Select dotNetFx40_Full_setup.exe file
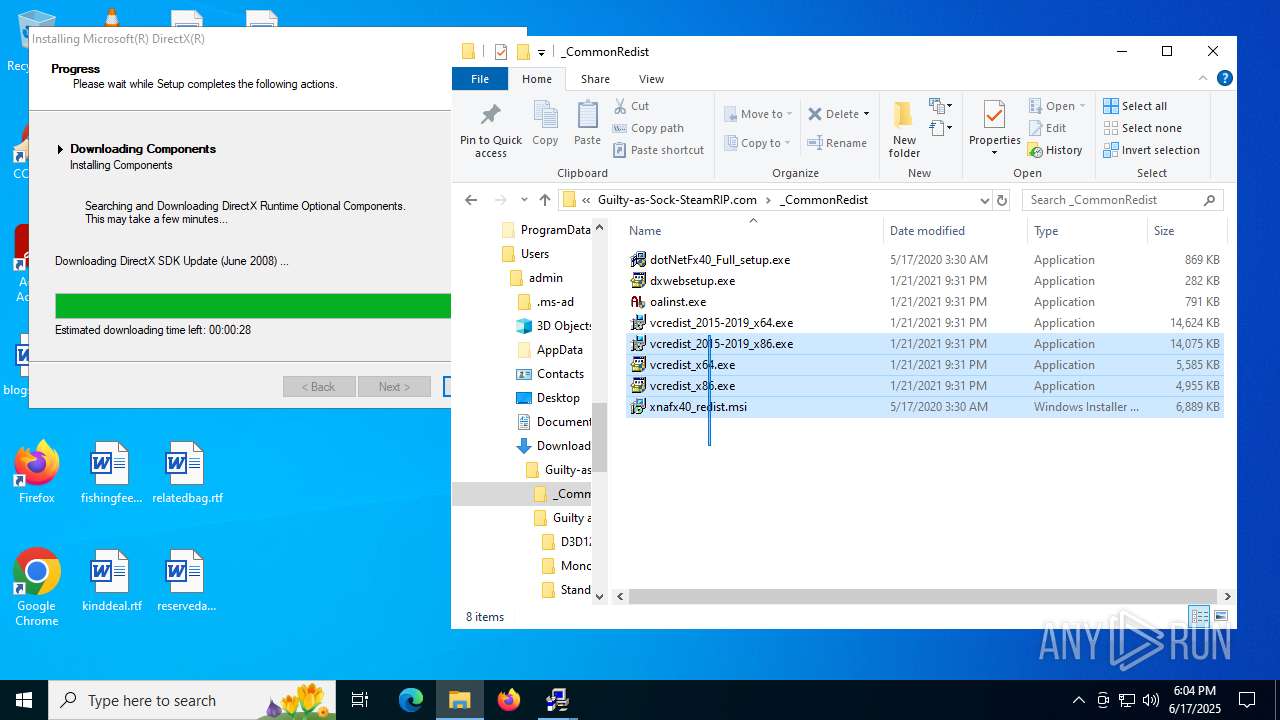Viewport: 1280px width, 720px height. (719, 259)
